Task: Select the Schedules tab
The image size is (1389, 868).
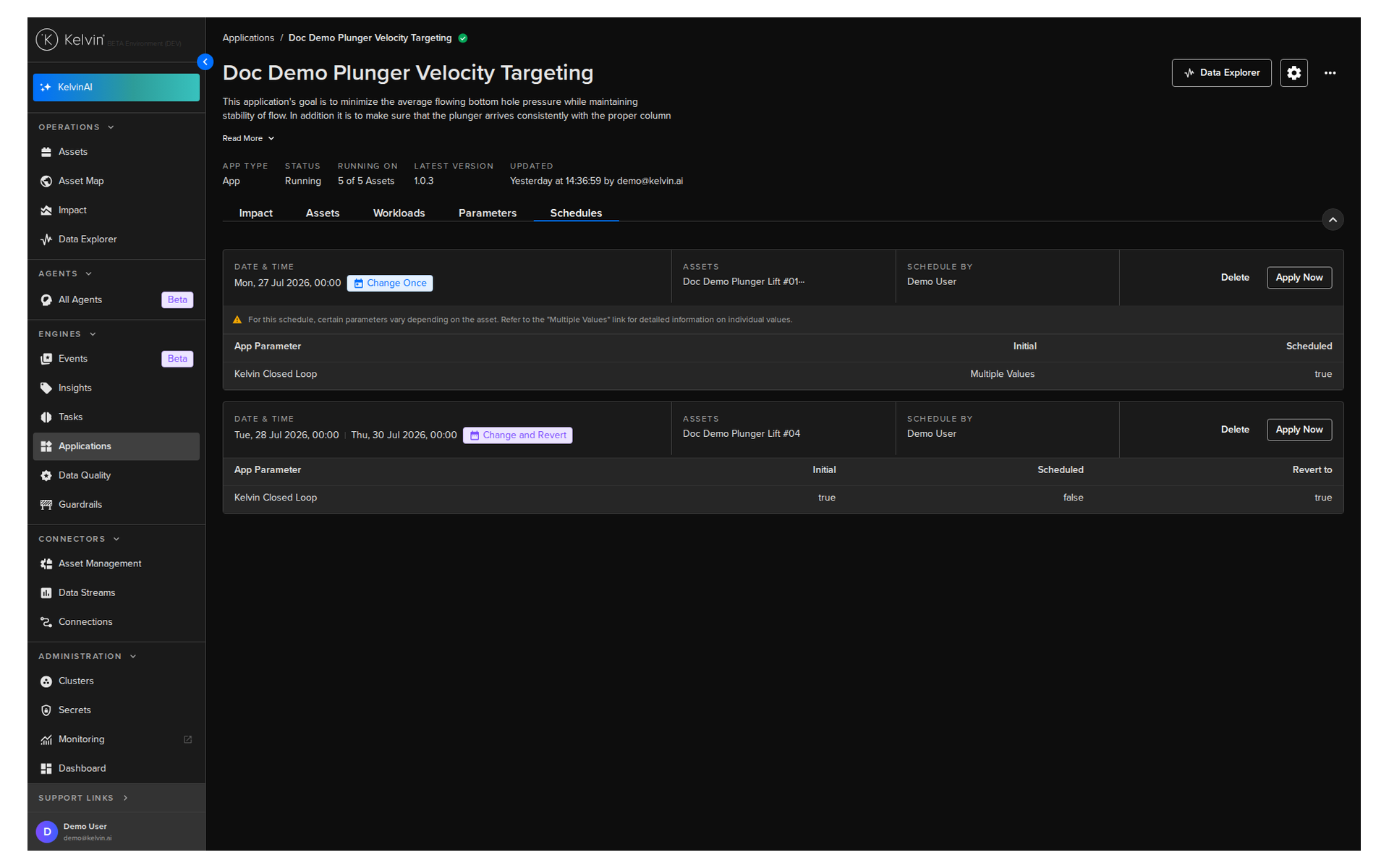Action: (x=576, y=213)
